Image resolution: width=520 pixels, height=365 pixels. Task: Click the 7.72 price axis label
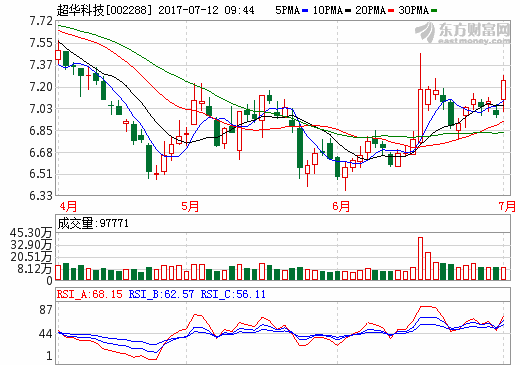pyautogui.click(x=41, y=21)
